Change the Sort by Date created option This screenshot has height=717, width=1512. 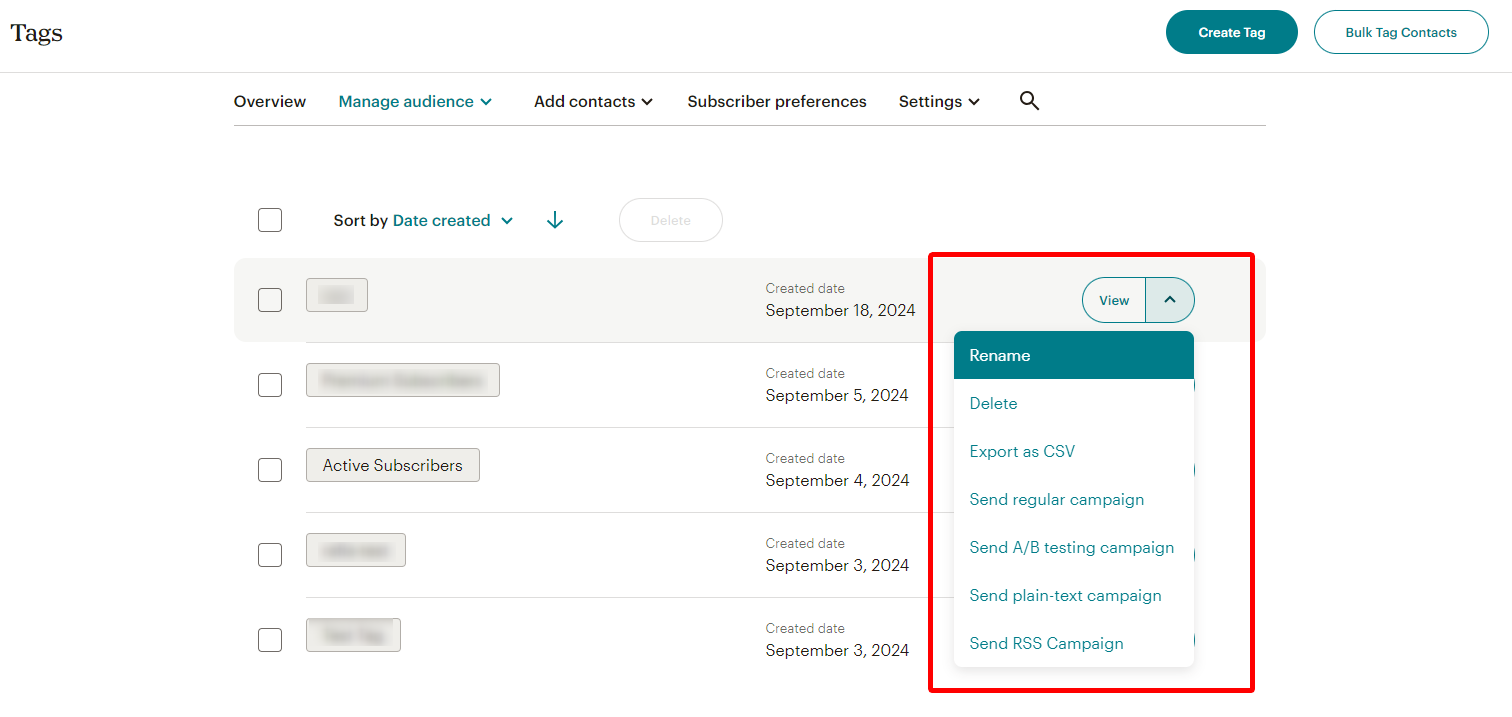pyautogui.click(x=453, y=220)
